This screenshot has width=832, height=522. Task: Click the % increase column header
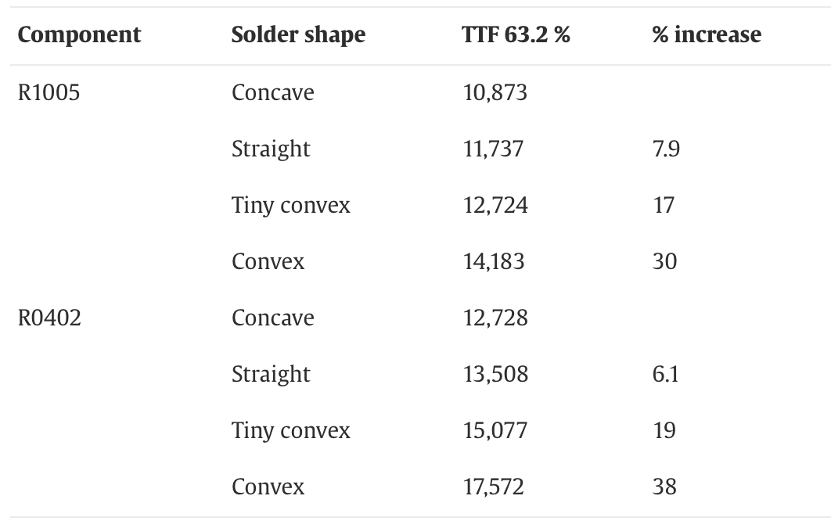(706, 35)
